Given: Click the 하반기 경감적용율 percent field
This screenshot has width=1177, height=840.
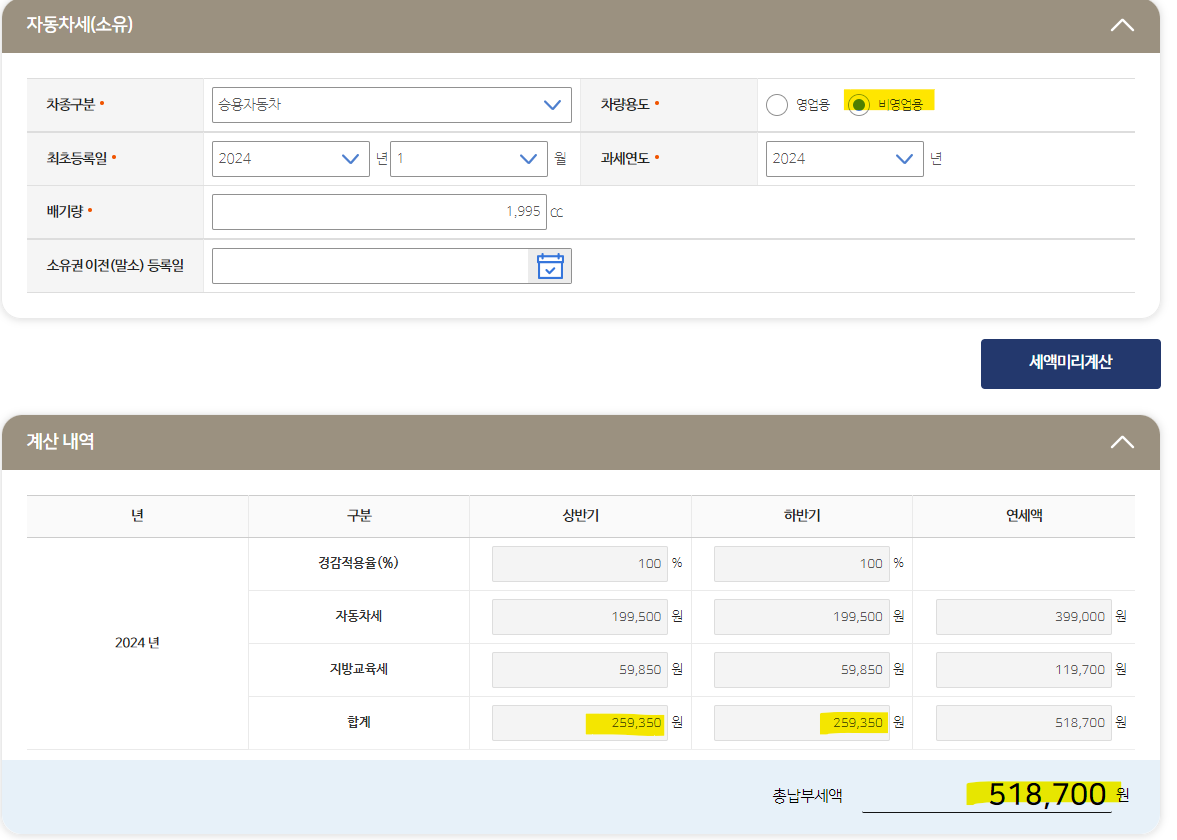Looking at the screenshot, I should [x=802, y=564].
